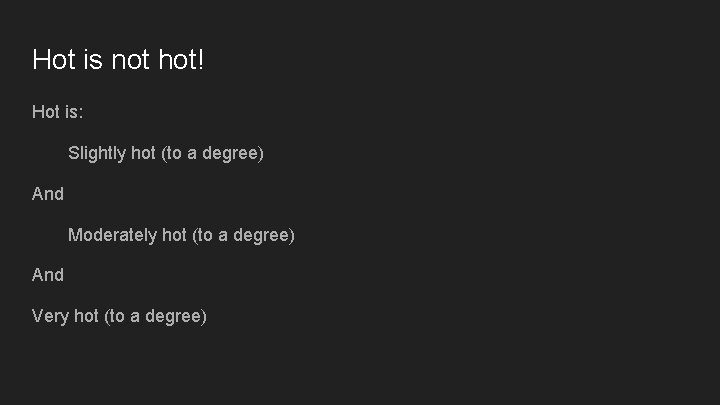This screenshot has width=720, height=405.
Task: Click the exclamation mark in the title
Action: (x=200, y=60)
